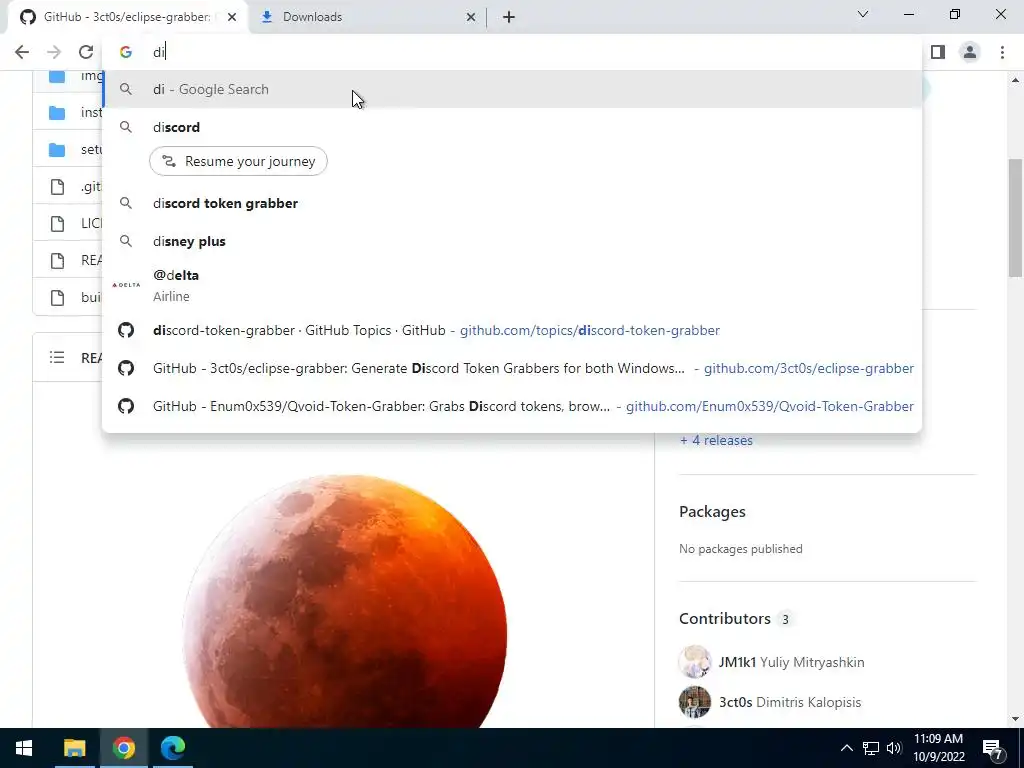Go back with the browser back arrow
Screen dimensions: 1024x768
tap(22, 52)
